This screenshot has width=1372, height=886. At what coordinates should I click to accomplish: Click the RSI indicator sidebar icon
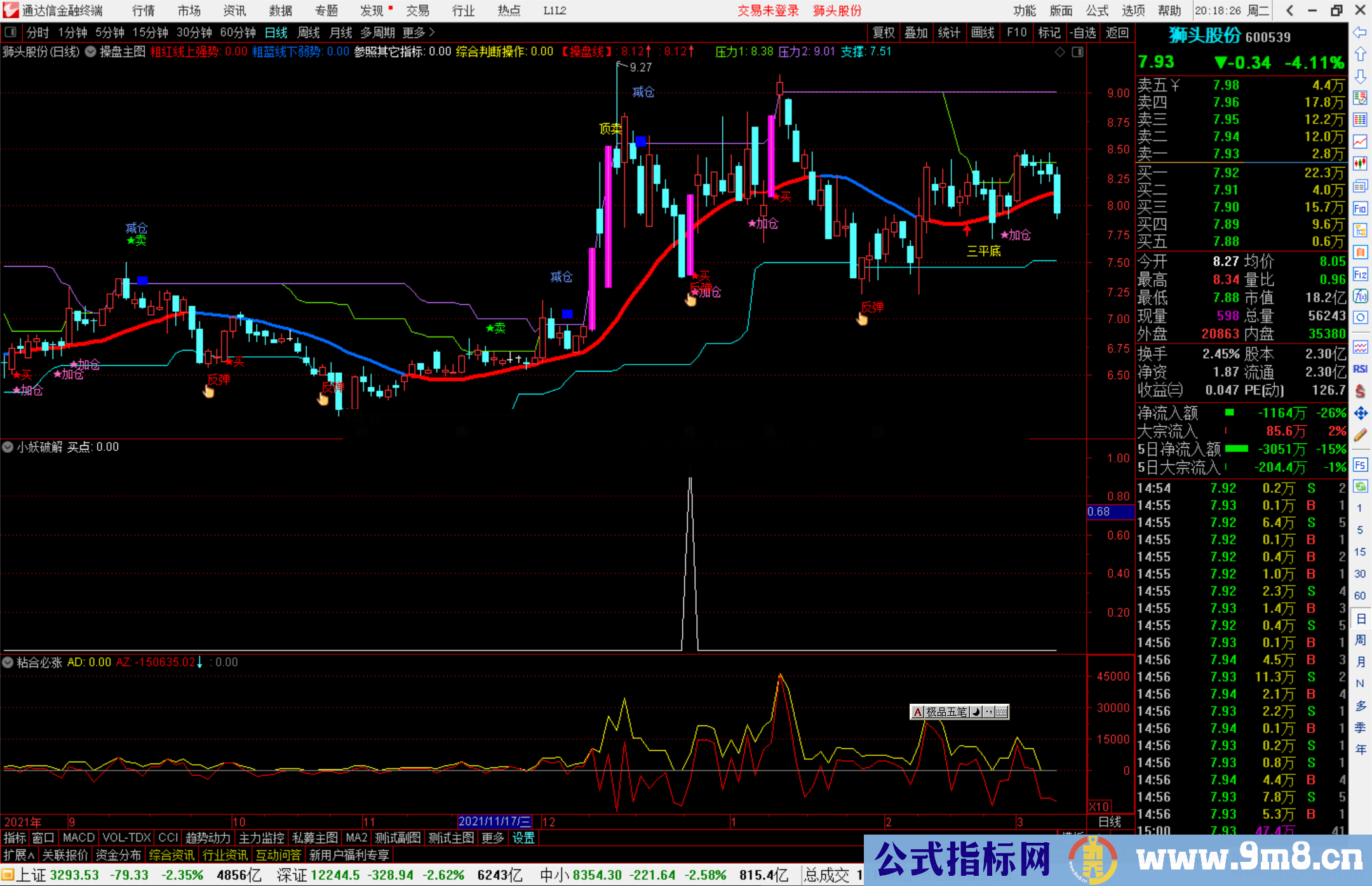[x=1360, y=369]
